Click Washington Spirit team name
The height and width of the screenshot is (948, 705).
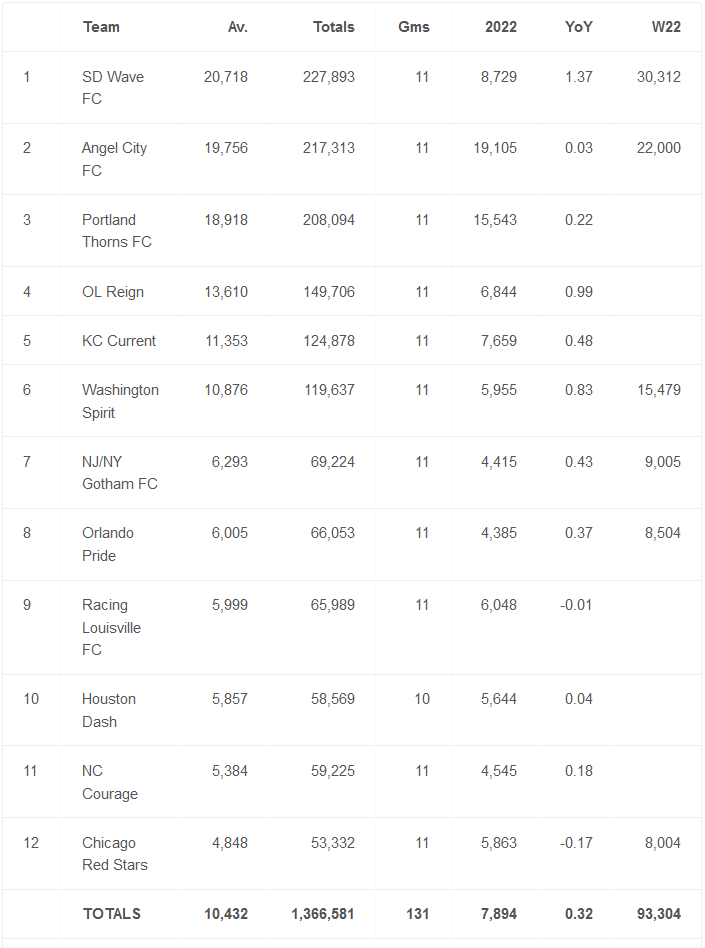[x=120, y=401]
